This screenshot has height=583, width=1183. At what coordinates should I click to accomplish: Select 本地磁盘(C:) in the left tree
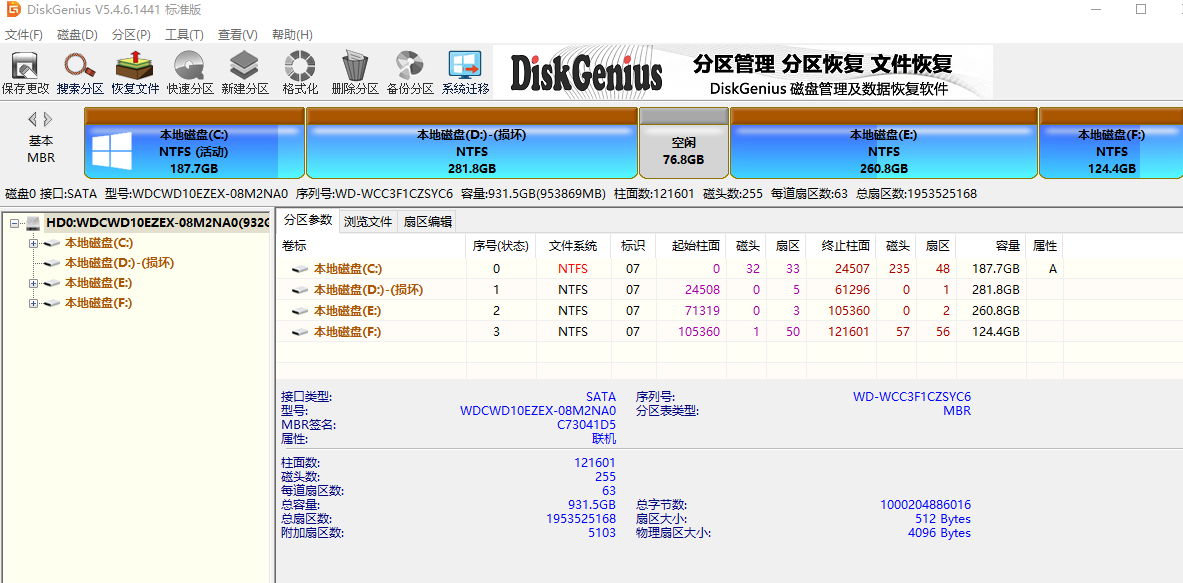click(x=99, y=243)
